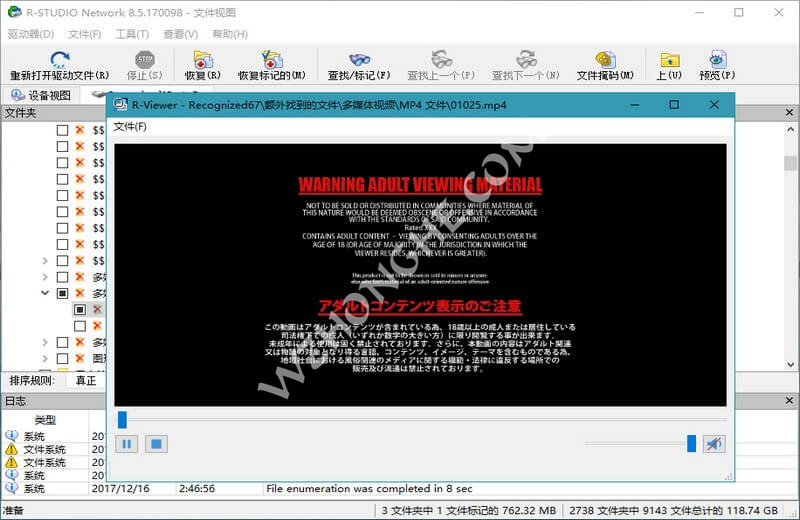800x520 pixels.
Task: Switch to the 设备视图 tab
Action: coord(40,96)
